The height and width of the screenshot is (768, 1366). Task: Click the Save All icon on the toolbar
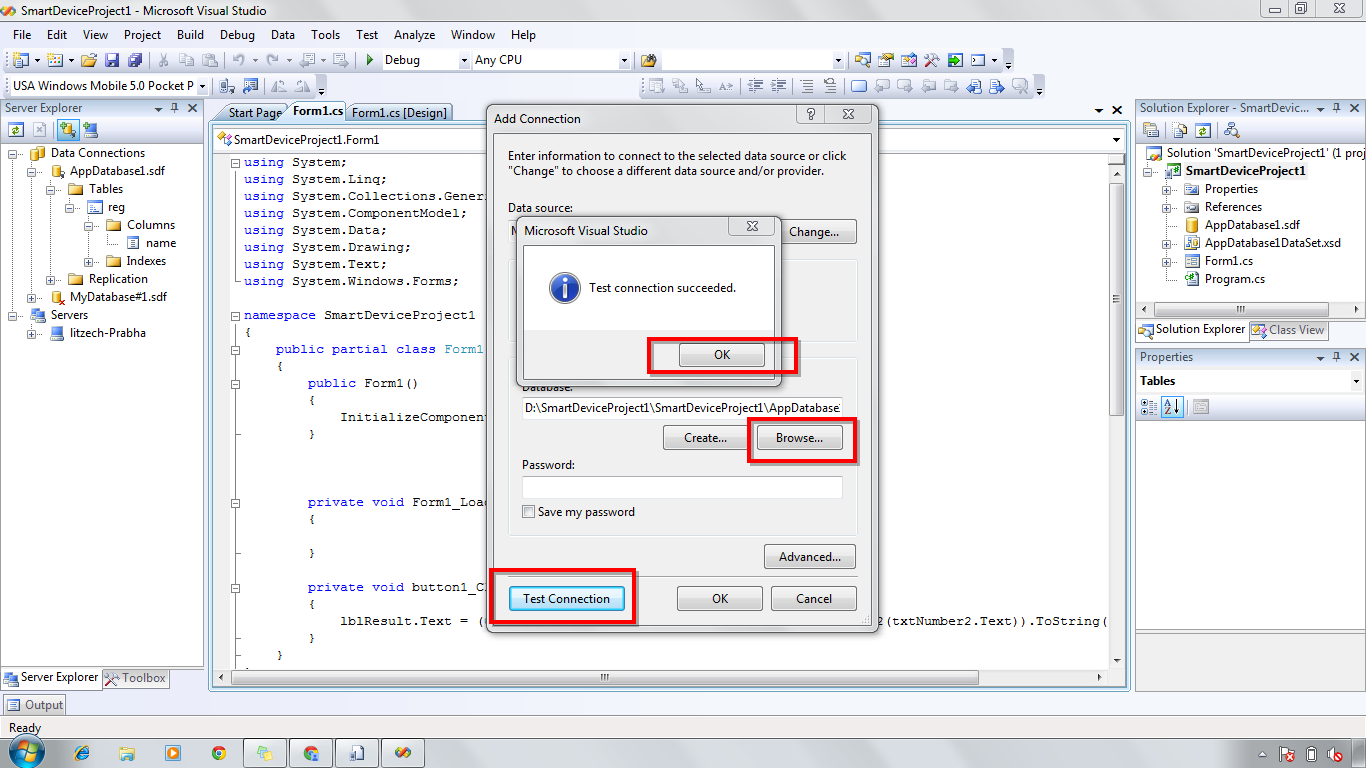136,60
